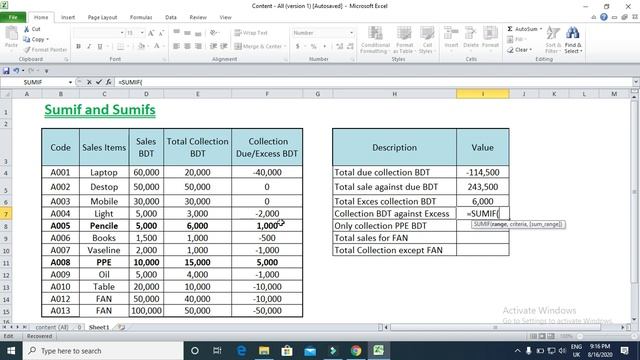Open Find & Select binoculars menu
The image size is (640, 360).
(x=573, y=40)
